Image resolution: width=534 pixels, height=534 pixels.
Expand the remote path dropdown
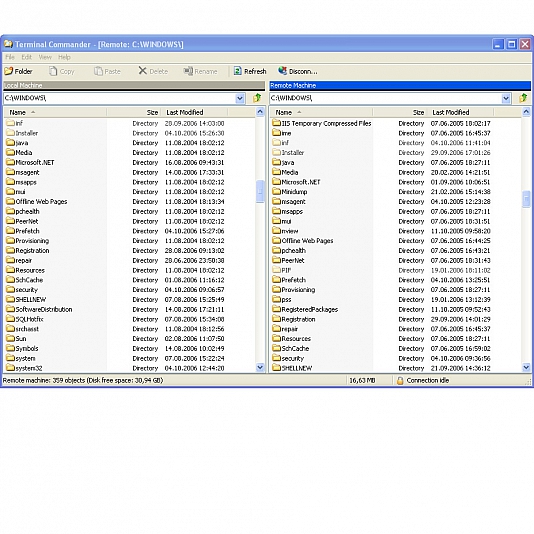pos(506,98)
